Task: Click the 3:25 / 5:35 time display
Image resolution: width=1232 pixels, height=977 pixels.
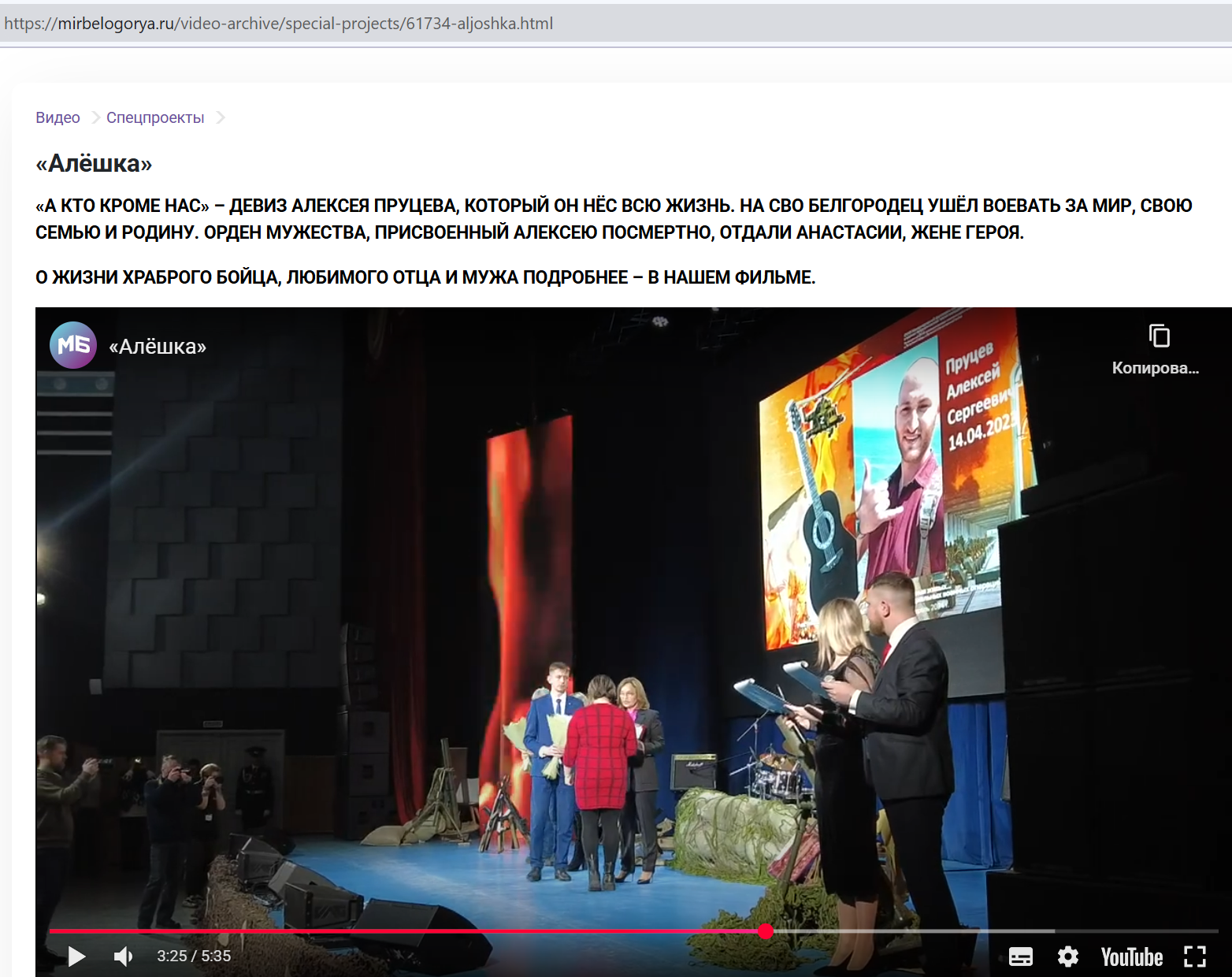Action: coord(194,957)
